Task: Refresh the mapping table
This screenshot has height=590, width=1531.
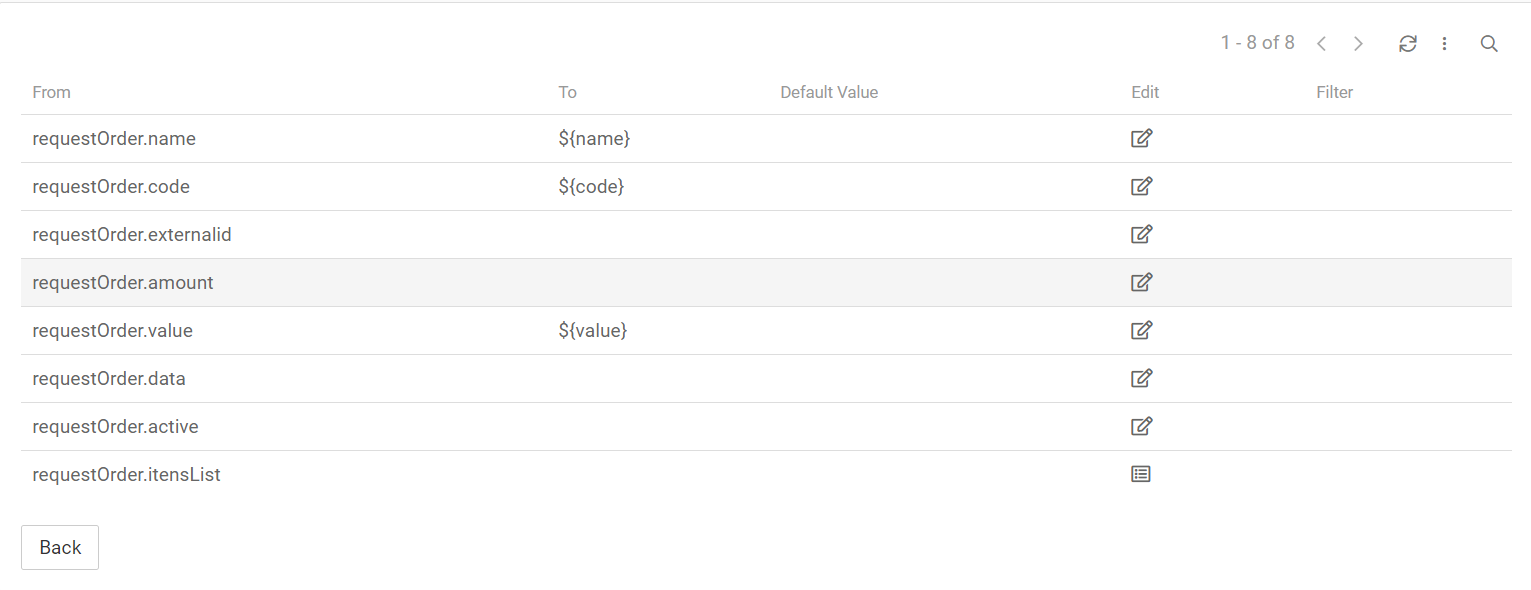Action: coord(1408,44)
